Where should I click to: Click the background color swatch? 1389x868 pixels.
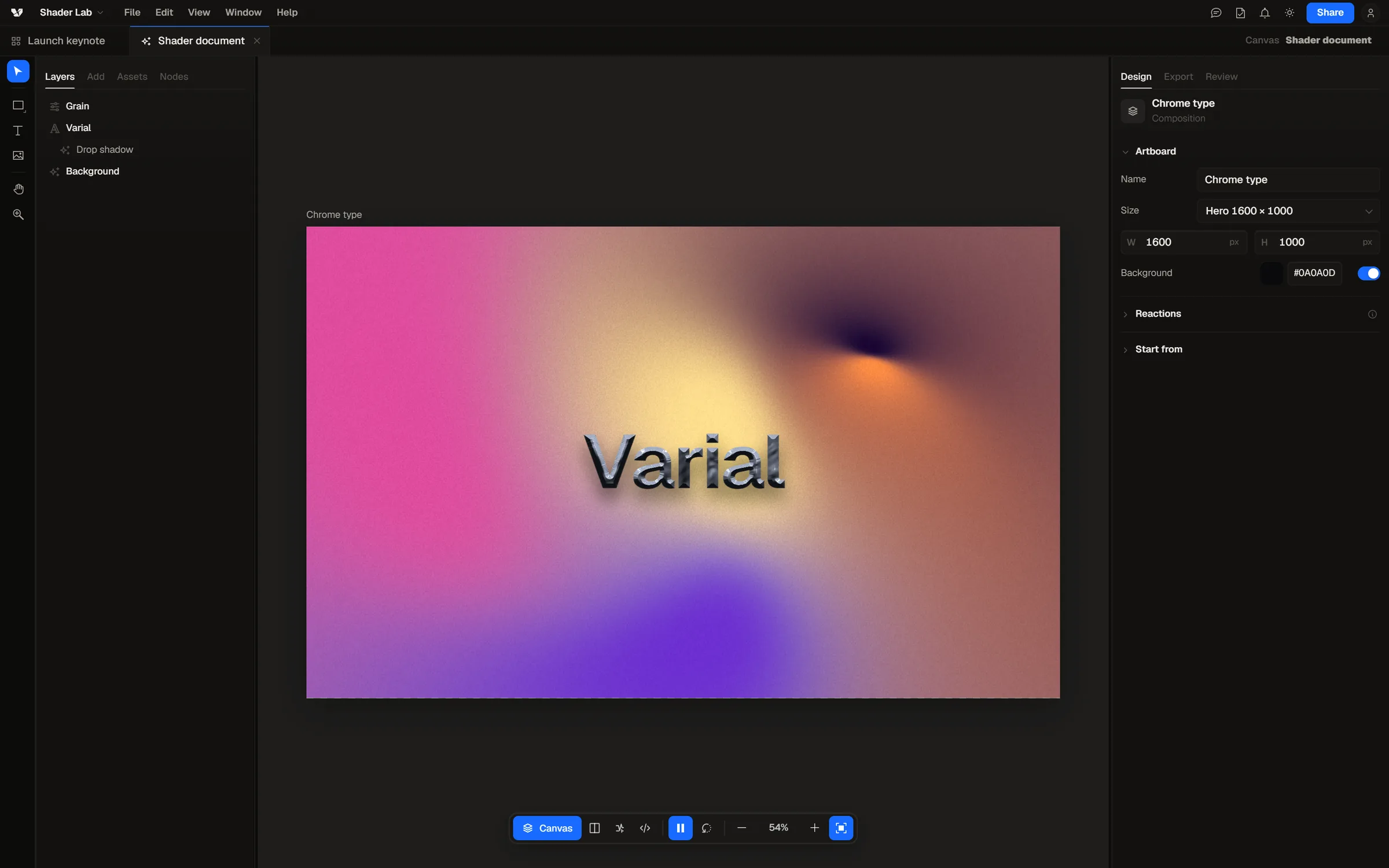(1272, 273)
